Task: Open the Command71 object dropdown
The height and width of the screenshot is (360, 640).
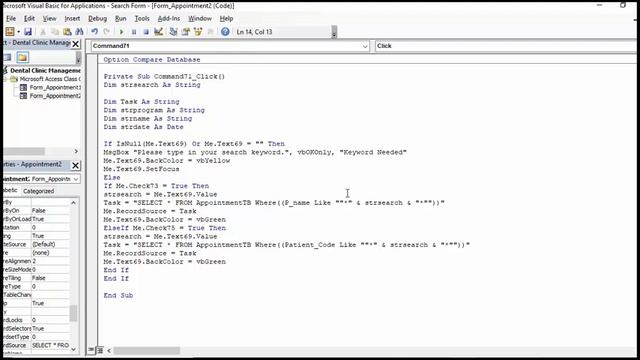Action: point(365,46)
